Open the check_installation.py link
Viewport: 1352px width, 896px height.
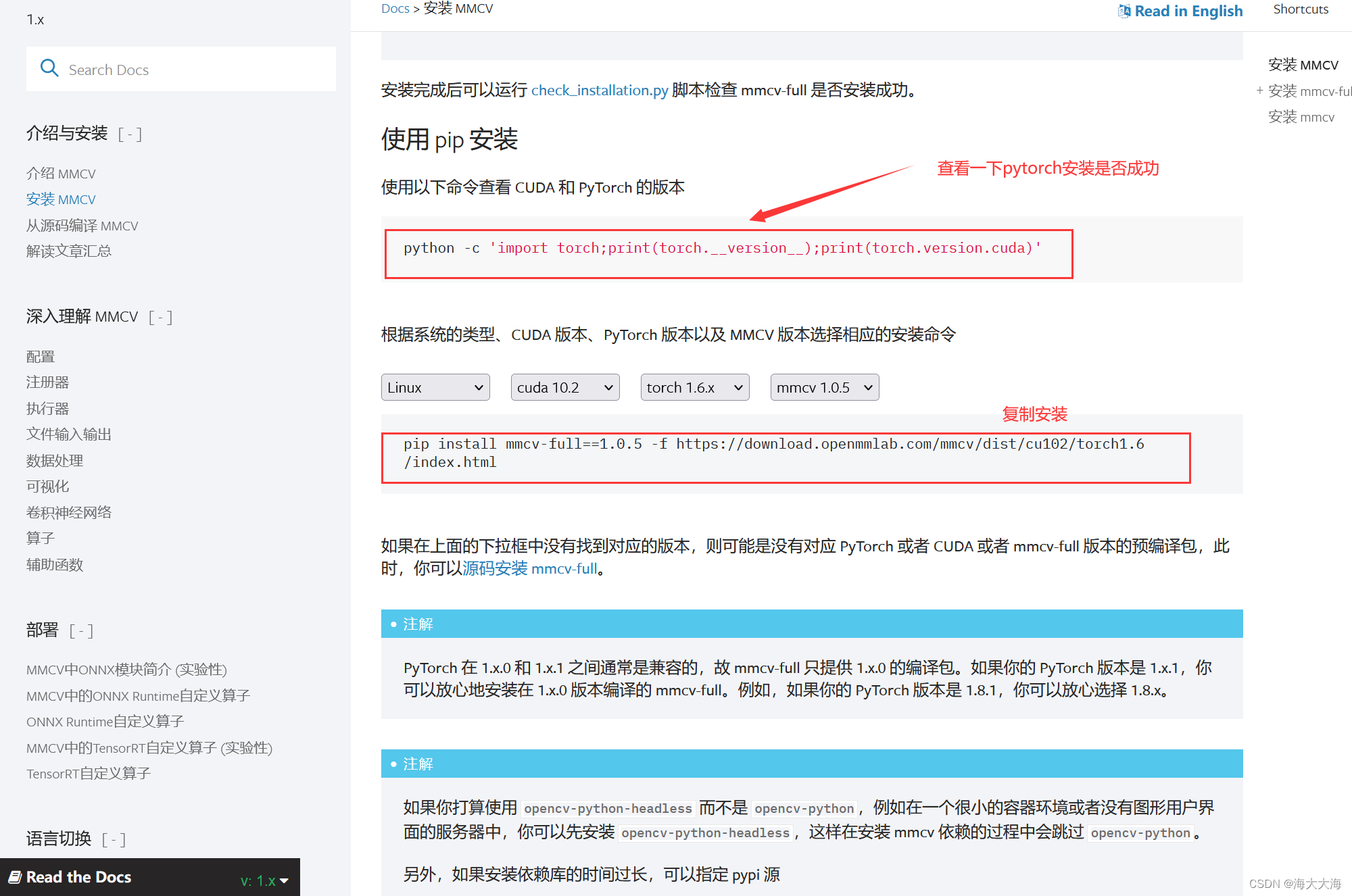pyautogui.click(x=599, y=90)
